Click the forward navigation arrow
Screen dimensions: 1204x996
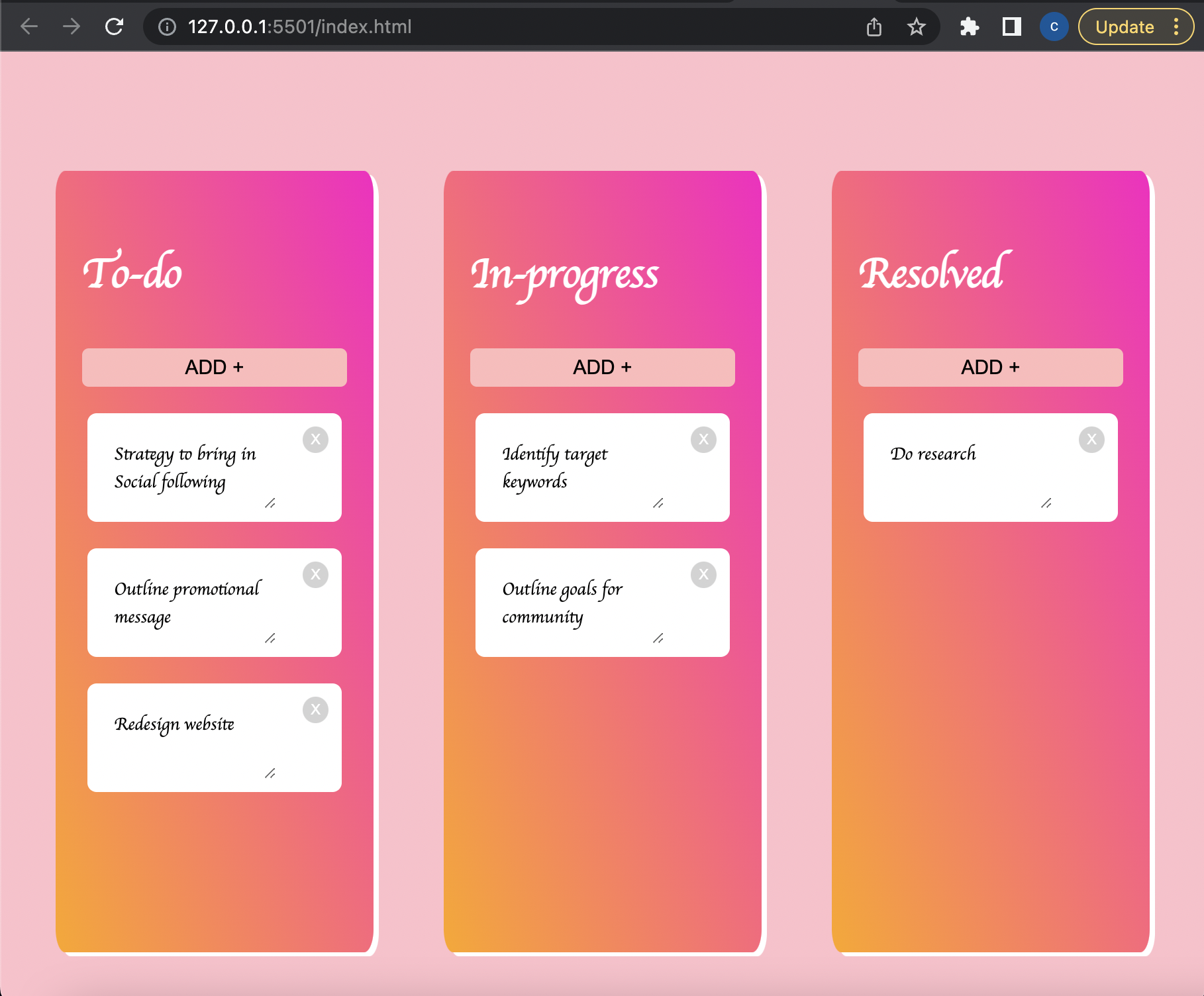coord(70,26)
